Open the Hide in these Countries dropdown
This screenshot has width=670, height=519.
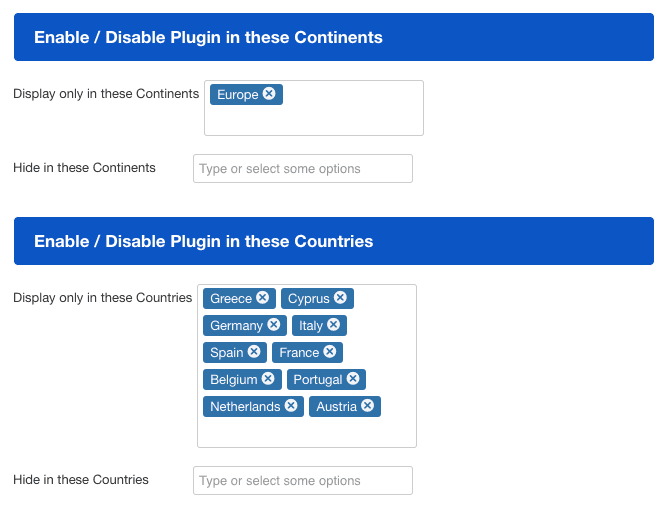coord(302,481)
